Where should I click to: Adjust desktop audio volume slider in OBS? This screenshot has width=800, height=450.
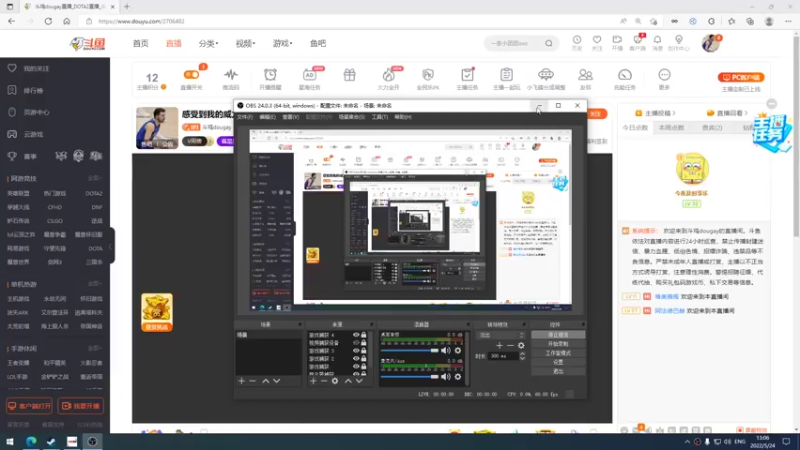[x=410, y=351]
